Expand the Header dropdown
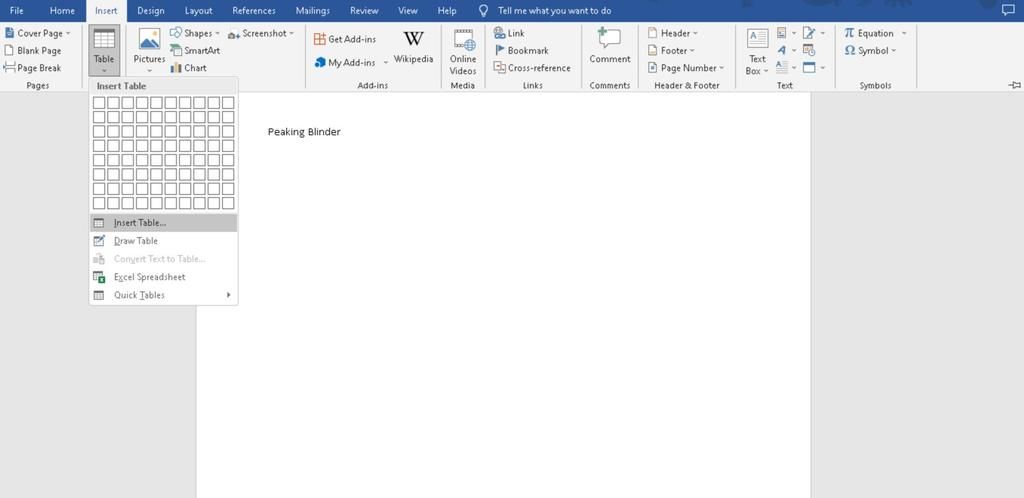This screenshot has height=498, width=1024. [x=695, y=33]
